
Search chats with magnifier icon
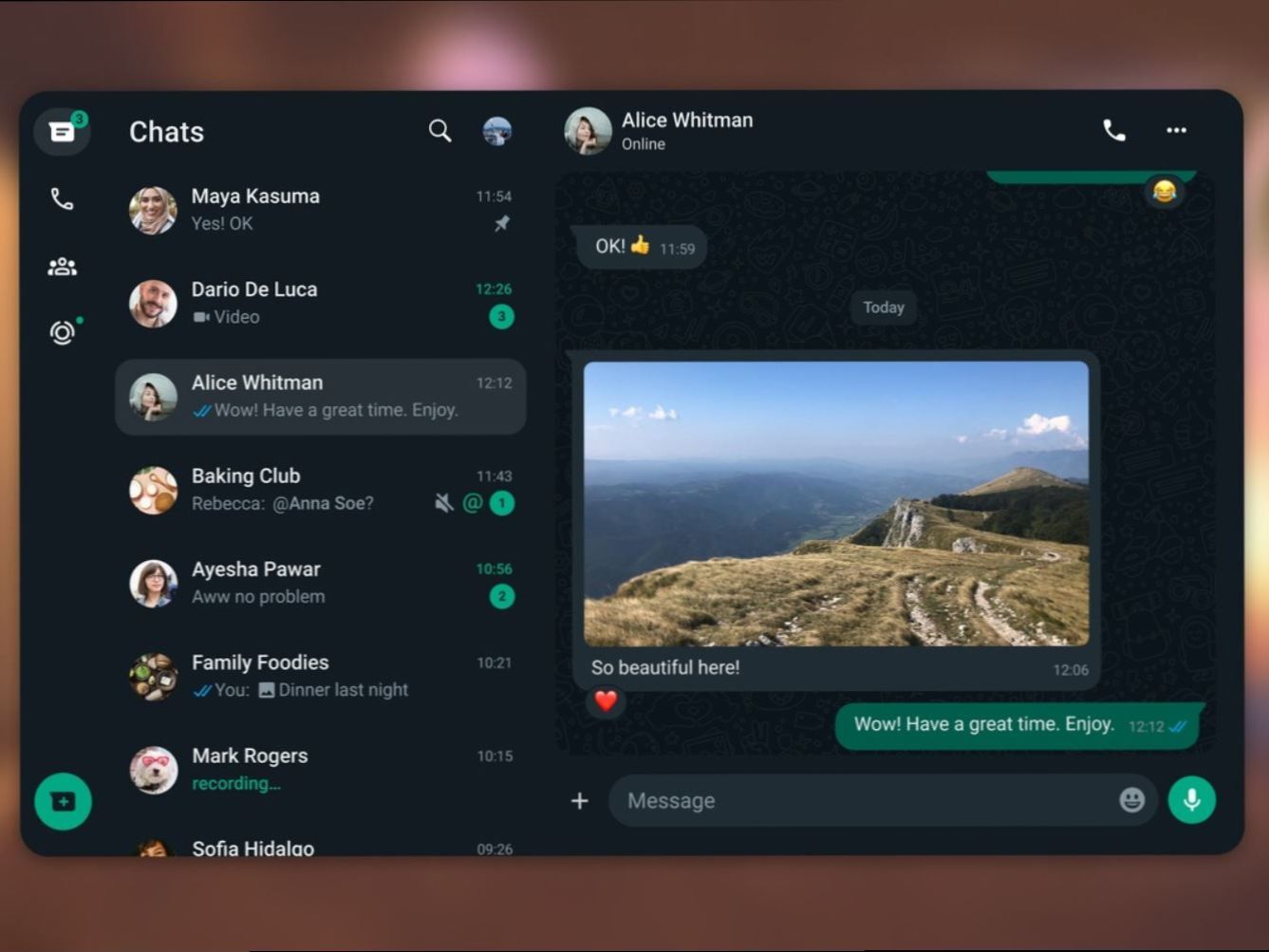coord(439,131)
